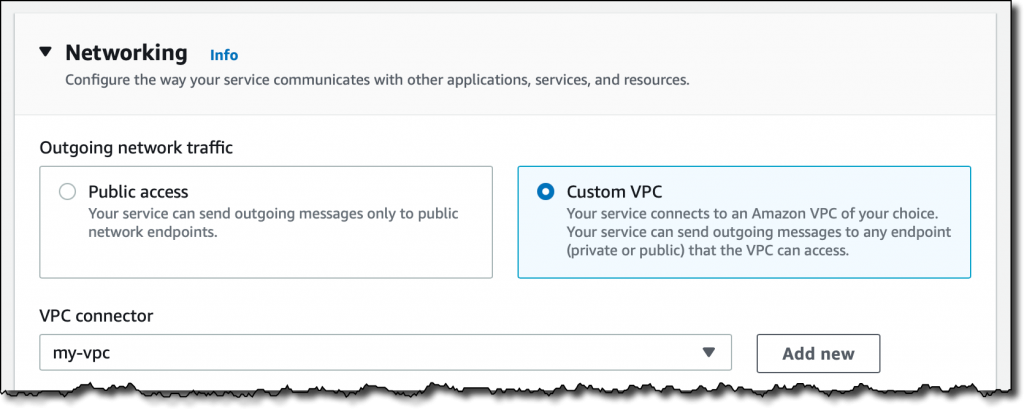Select the Public access radio button

tap(67, 191)
